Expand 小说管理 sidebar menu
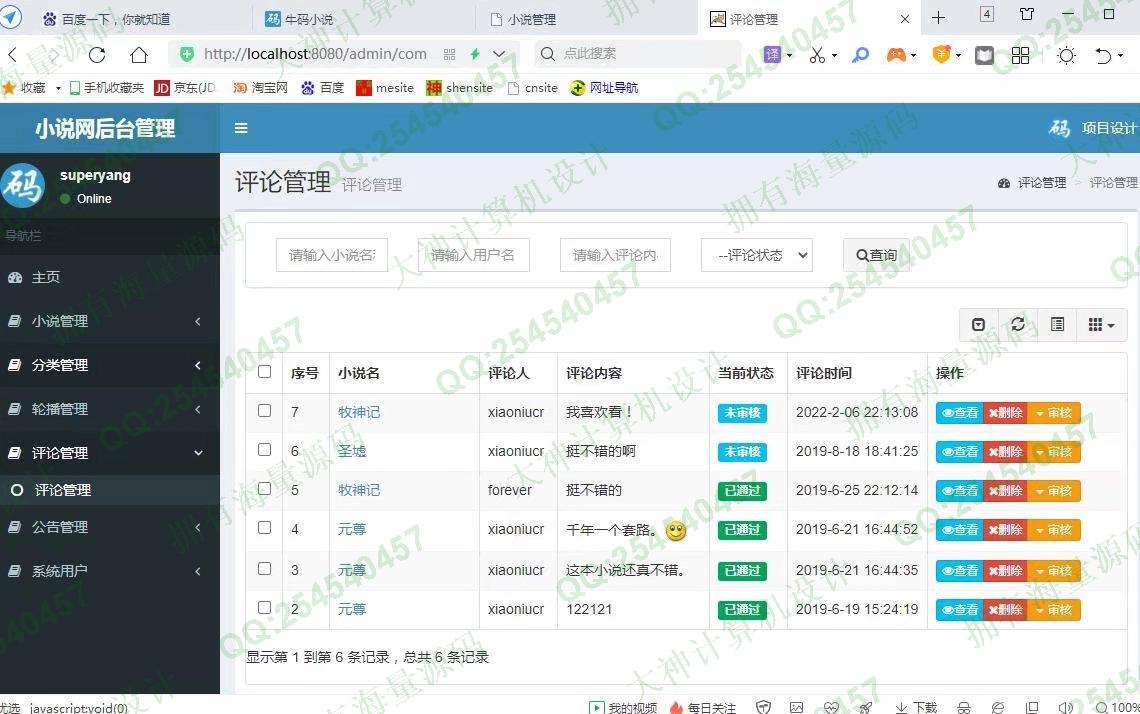Screen dimensions: 1140x714 (110, 321)
